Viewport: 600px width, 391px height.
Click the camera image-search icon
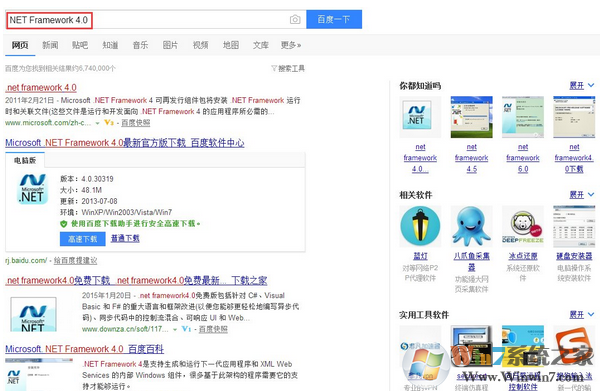[295, 20]
